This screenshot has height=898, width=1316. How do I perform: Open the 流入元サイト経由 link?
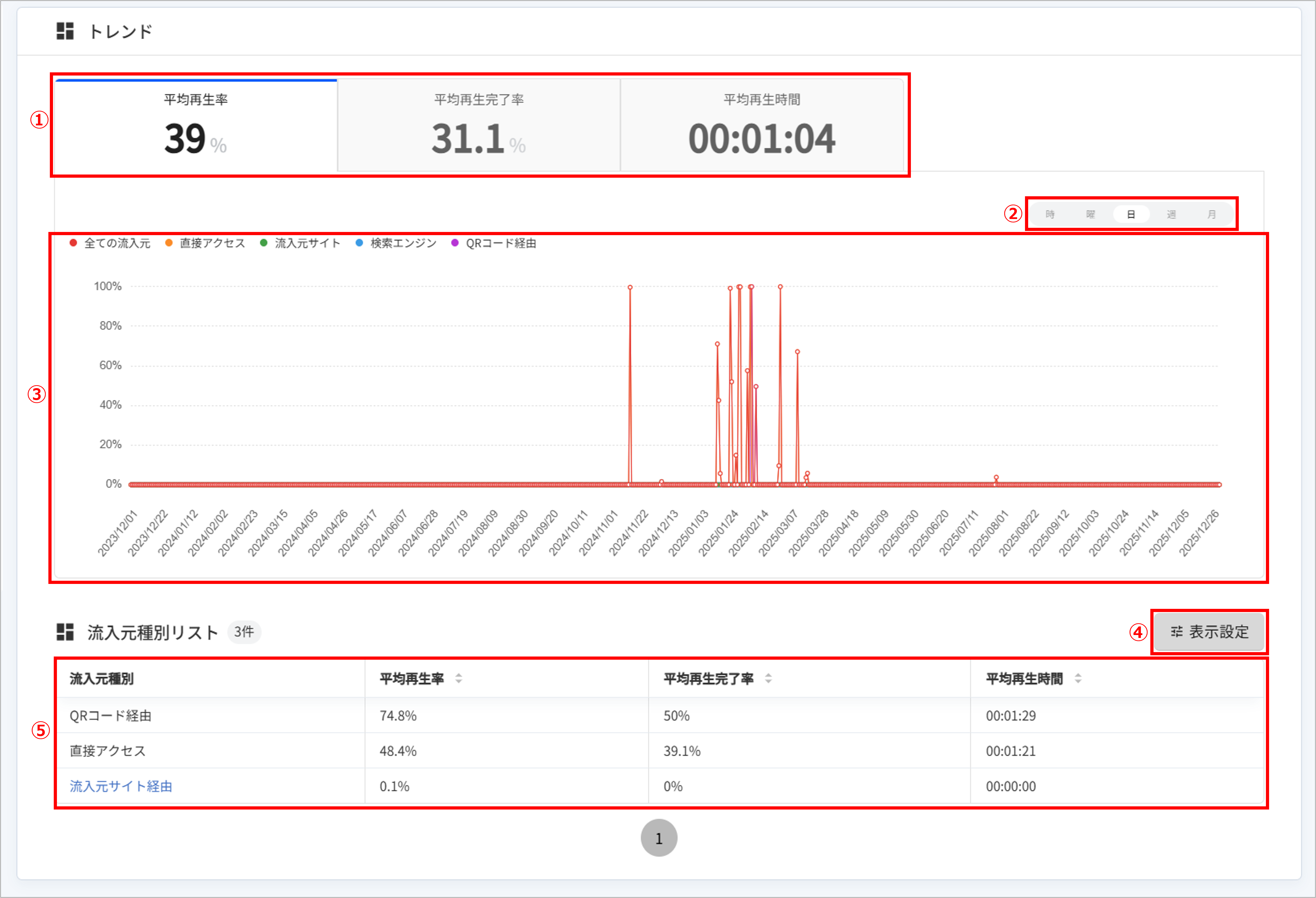tap(121, 786)
